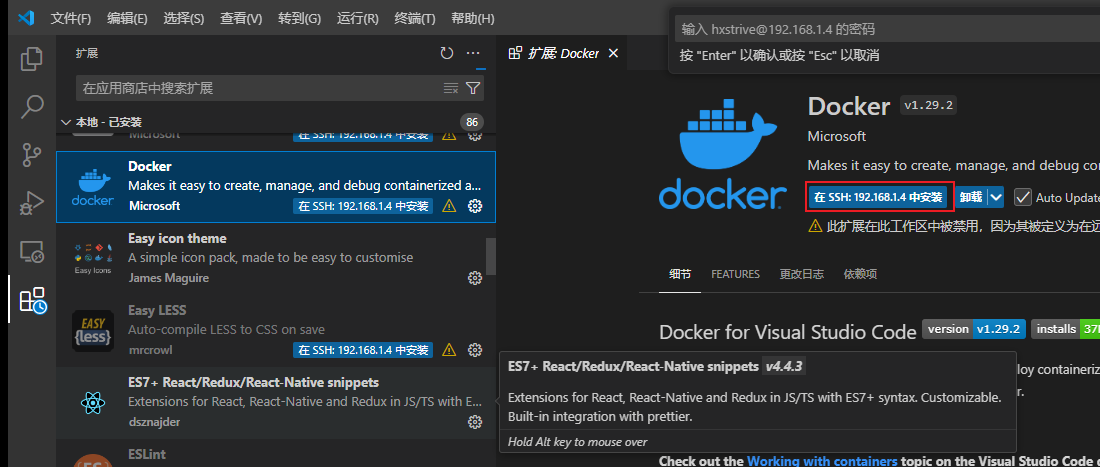Open the Working with containers link

(822, 461)
